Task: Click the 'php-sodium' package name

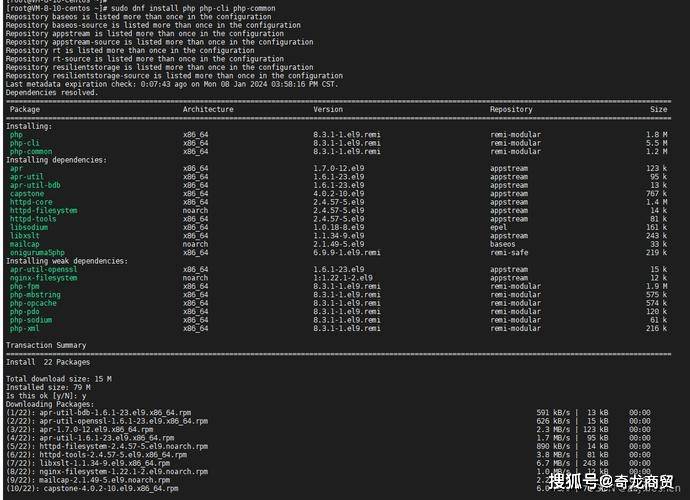Action: [31, 320]
